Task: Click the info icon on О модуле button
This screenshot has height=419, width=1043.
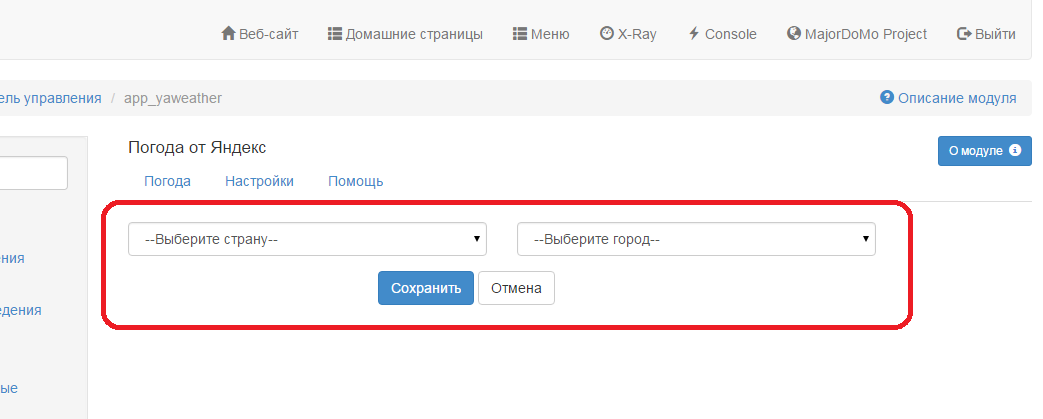Action: click(1015, 151)
